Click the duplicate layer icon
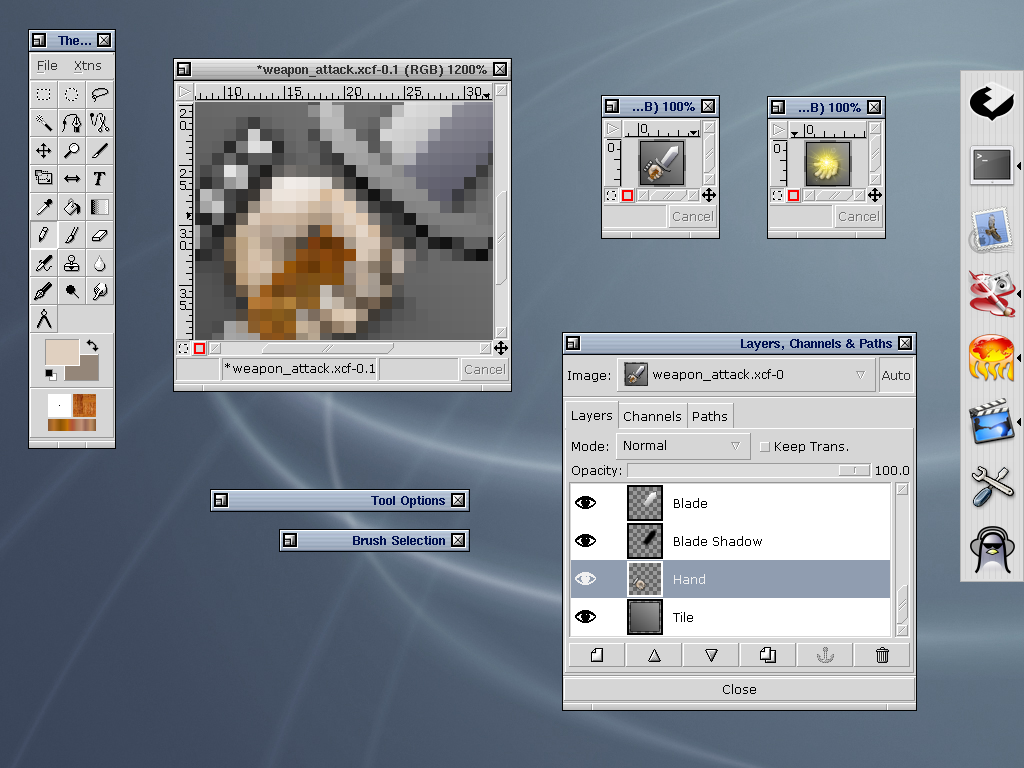1024x768 pixels. tap(768, 656)
